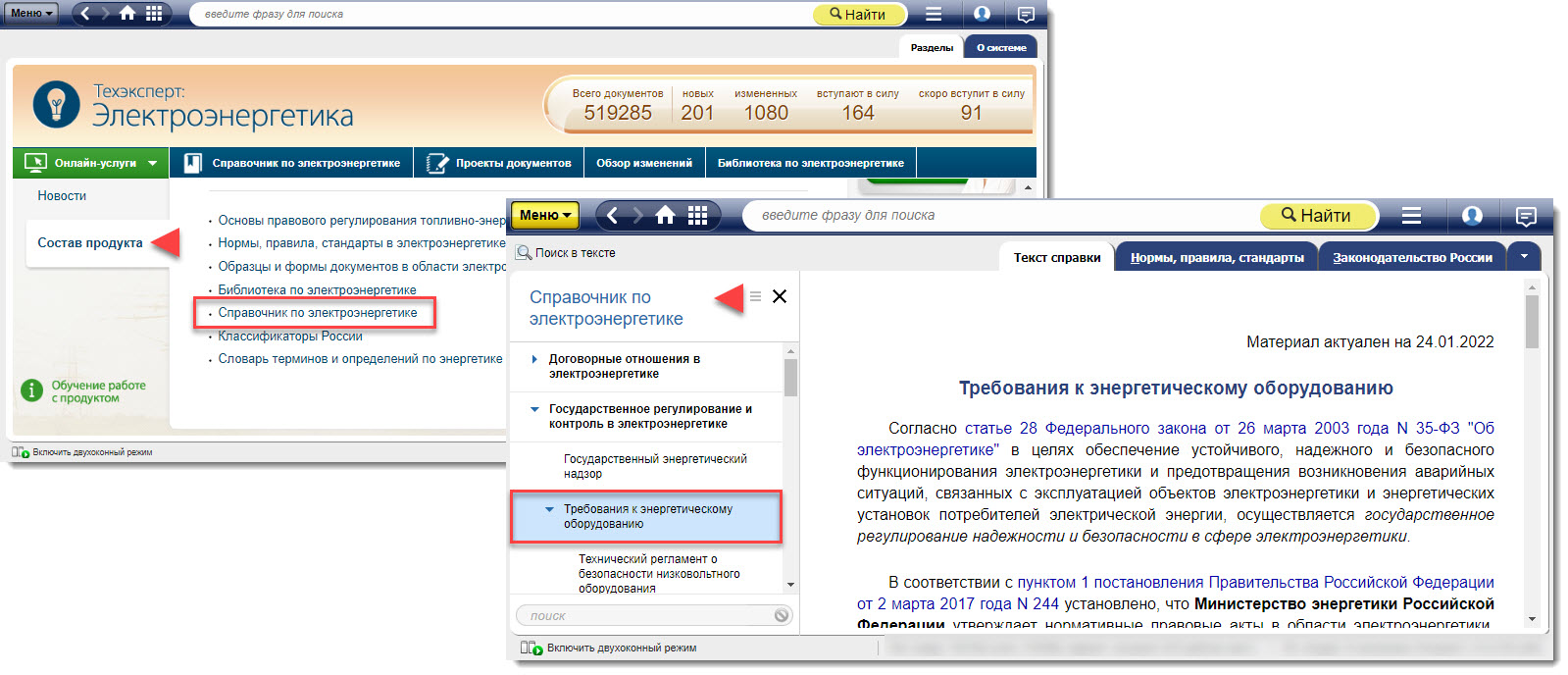Open feedback chat in the Электроэнергетика window
Viewport: 1568px width, 675px height.
point(1026,14)
